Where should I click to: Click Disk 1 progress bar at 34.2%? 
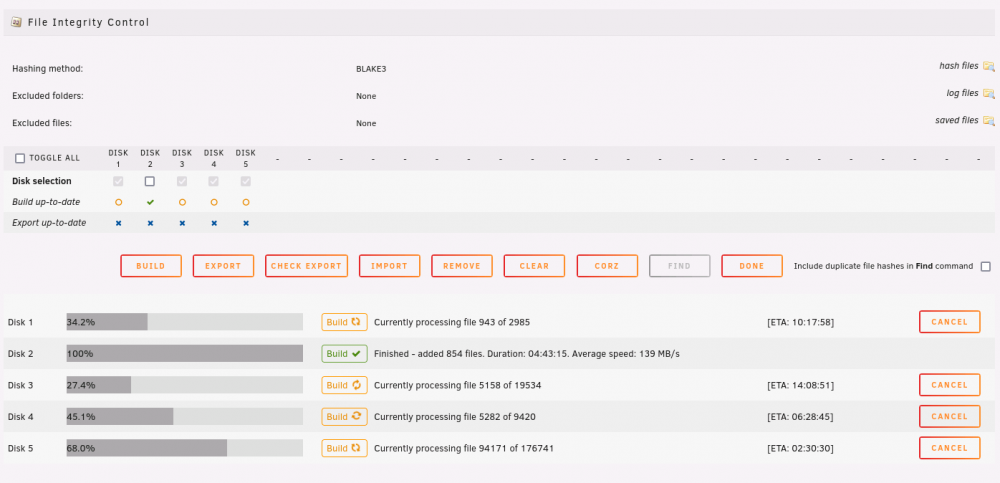pos(184,322)
